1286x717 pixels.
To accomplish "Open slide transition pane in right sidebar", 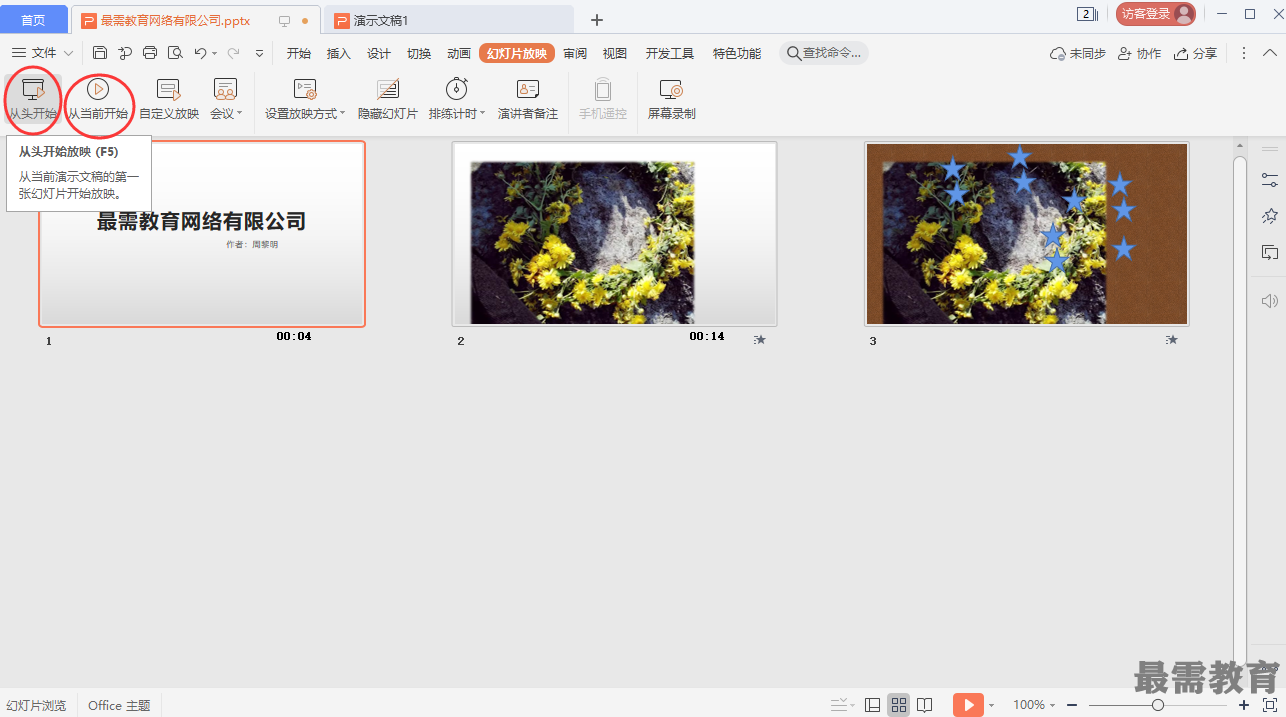I will coord(1269,252).
